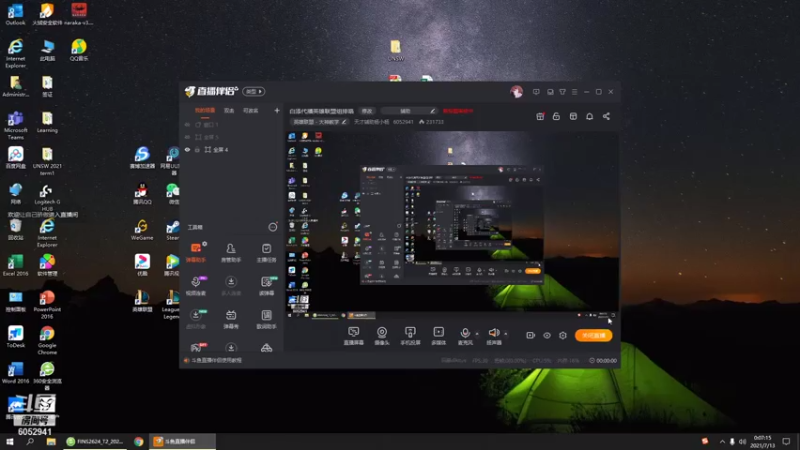This screenshot has height=450, width=800.
Task: Open the mode switch pill beside the logo
Action: [x=254, y=91]
